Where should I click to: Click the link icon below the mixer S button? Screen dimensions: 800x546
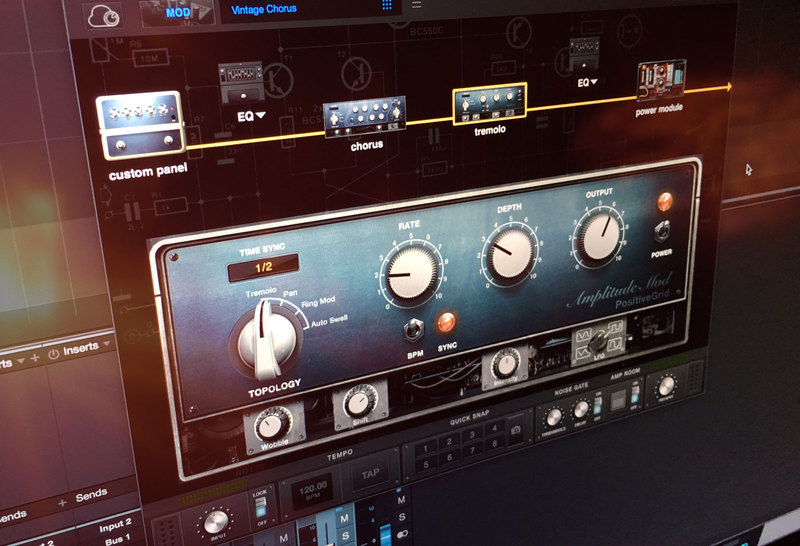point(403,534)
